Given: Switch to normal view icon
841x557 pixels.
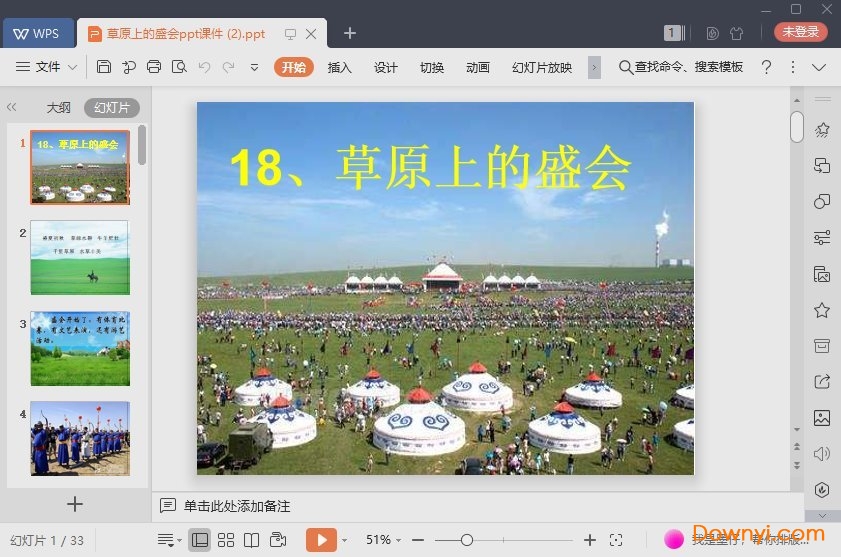Looking at the screenshot, I should [200, 540].
